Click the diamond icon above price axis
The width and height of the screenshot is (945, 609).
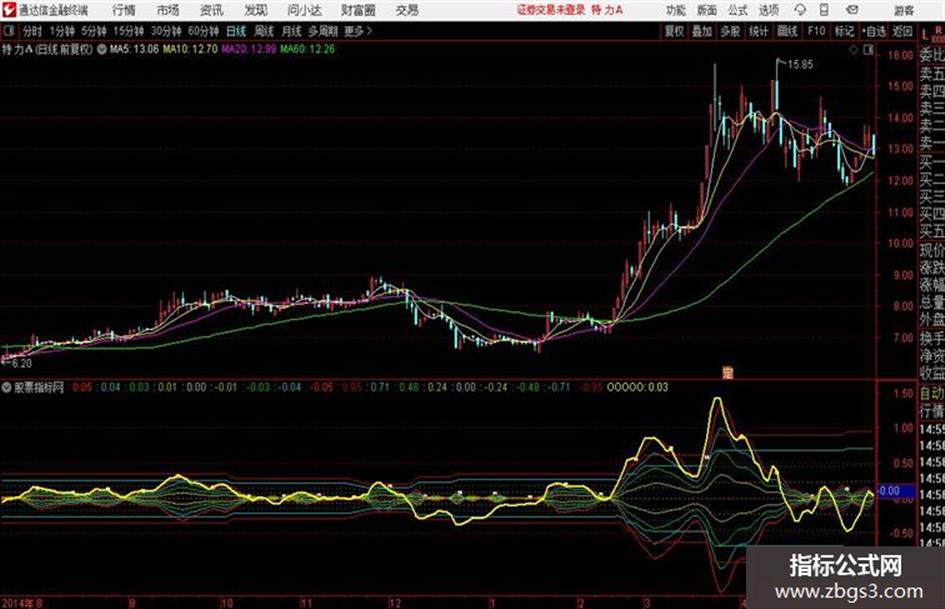tap(853, 50)
